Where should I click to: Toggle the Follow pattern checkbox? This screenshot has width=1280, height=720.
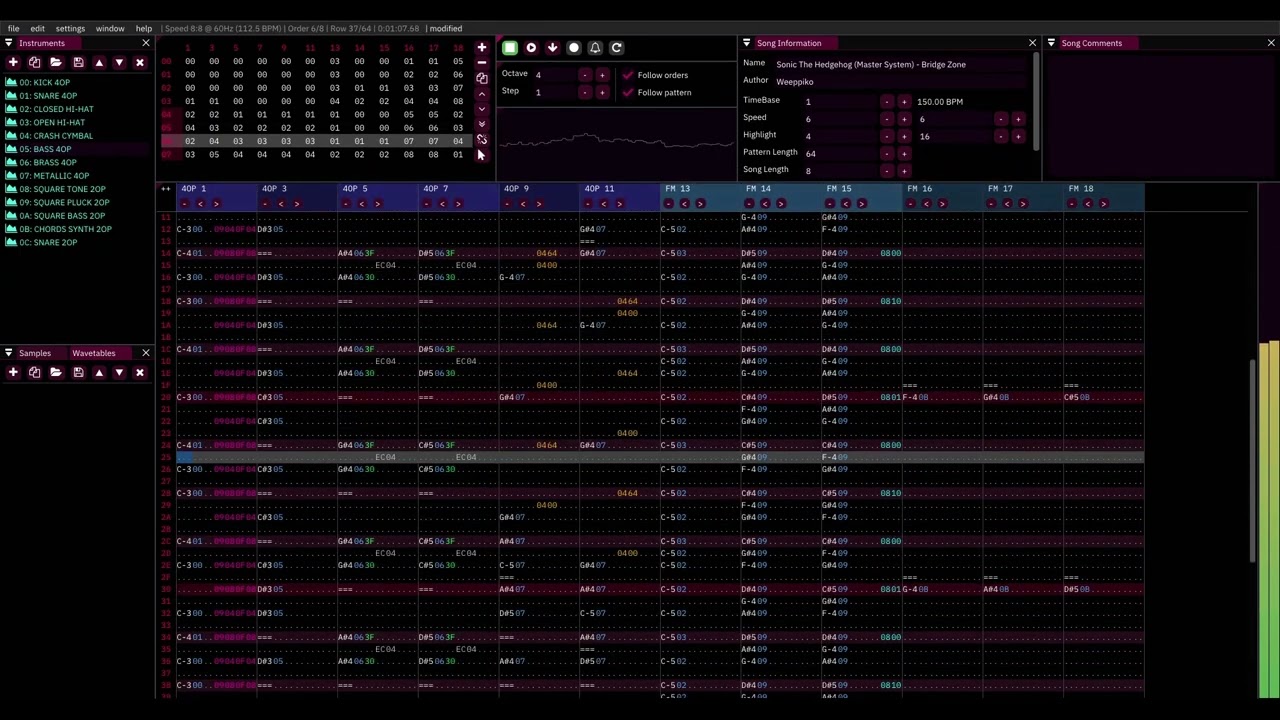[x=628, y=92]
